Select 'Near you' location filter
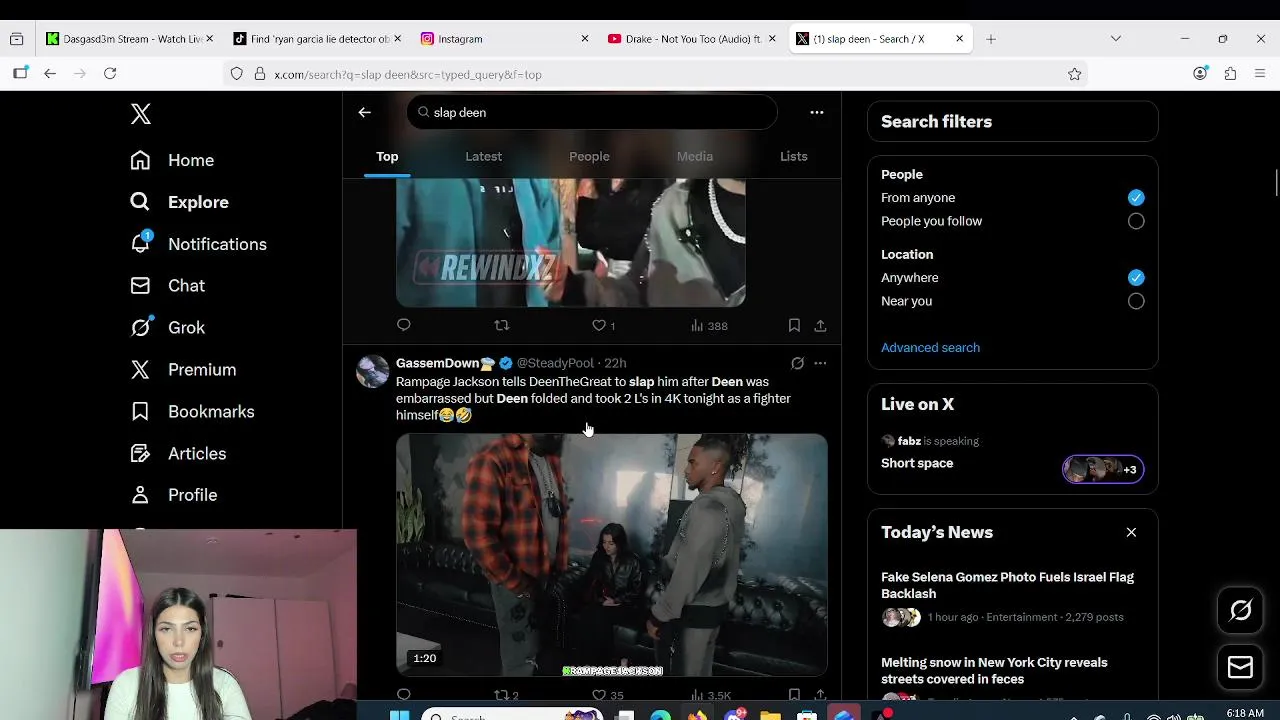Screen dimensions: 1280x720 [x=1136, y=301]
